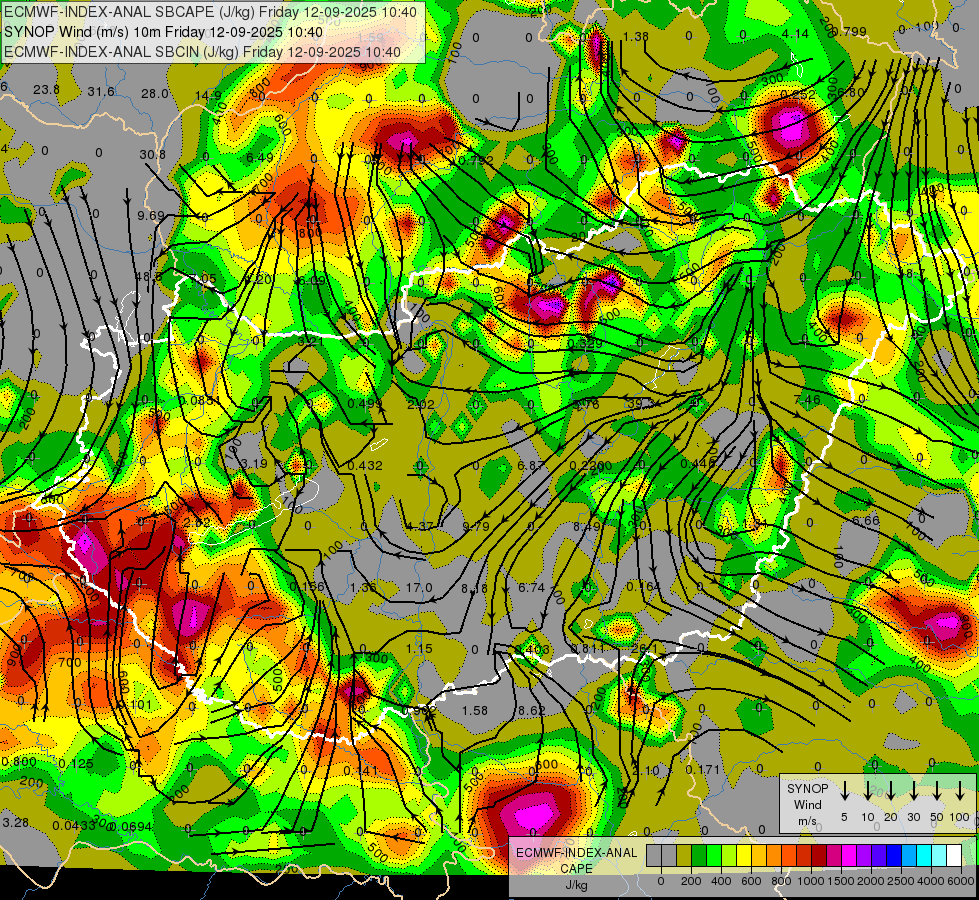Click the 0.252 value on the map
The image size is (979, 900).
[x=798, y=94]
